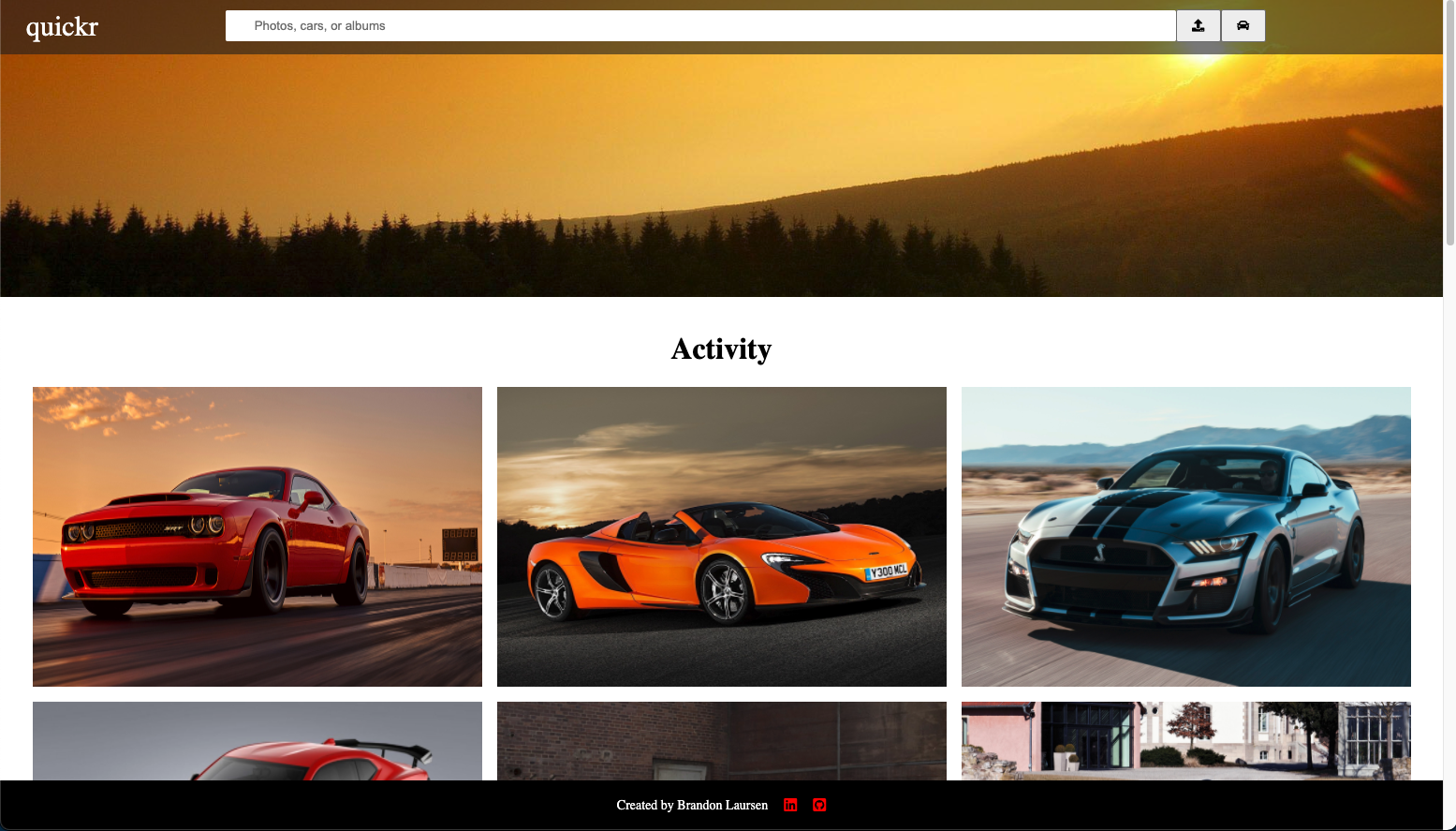Open the red Dodge Challenger photo
The height and width of the screenshot is (831, 1456).
click(x=257, y=536)
